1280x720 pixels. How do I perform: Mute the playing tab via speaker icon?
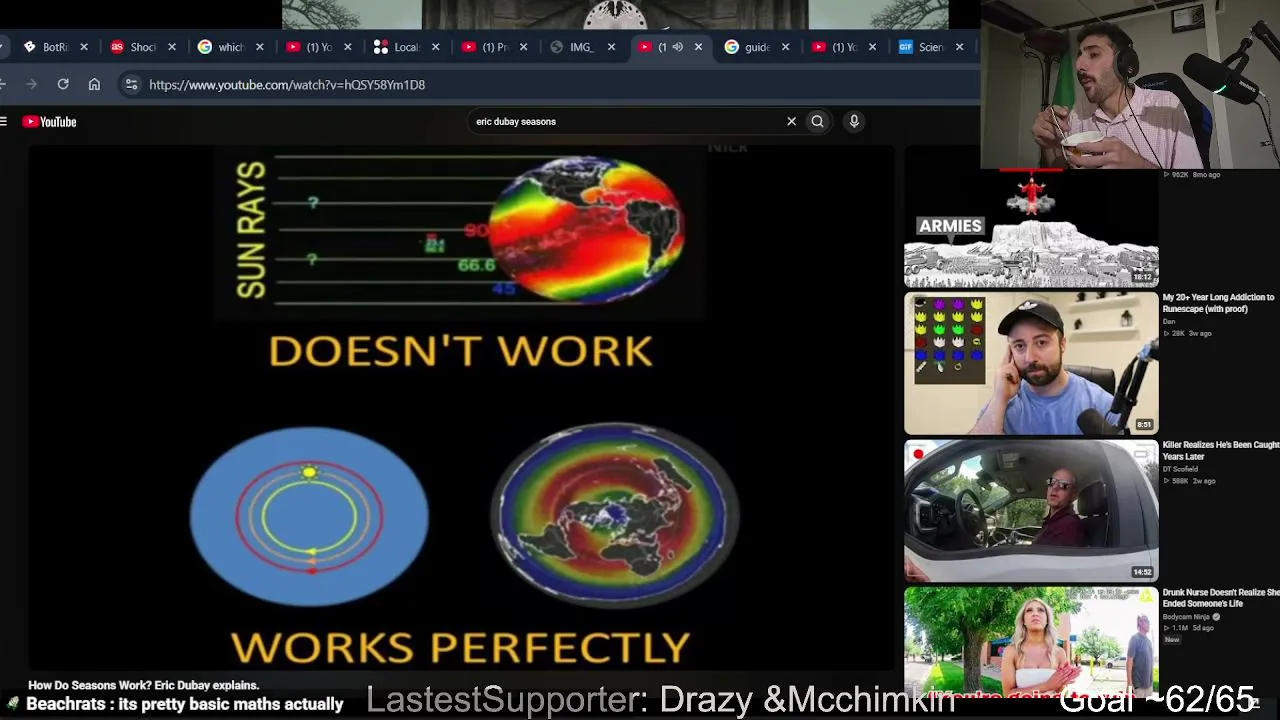coord(677,47)
